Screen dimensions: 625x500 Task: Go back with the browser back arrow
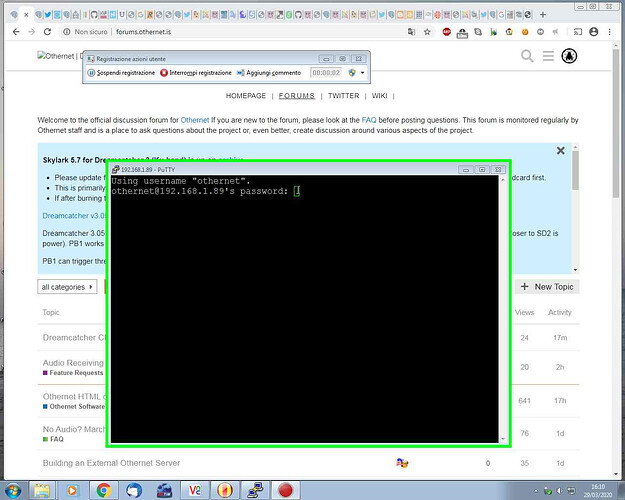pyautogui.click(x=16, y=32)
